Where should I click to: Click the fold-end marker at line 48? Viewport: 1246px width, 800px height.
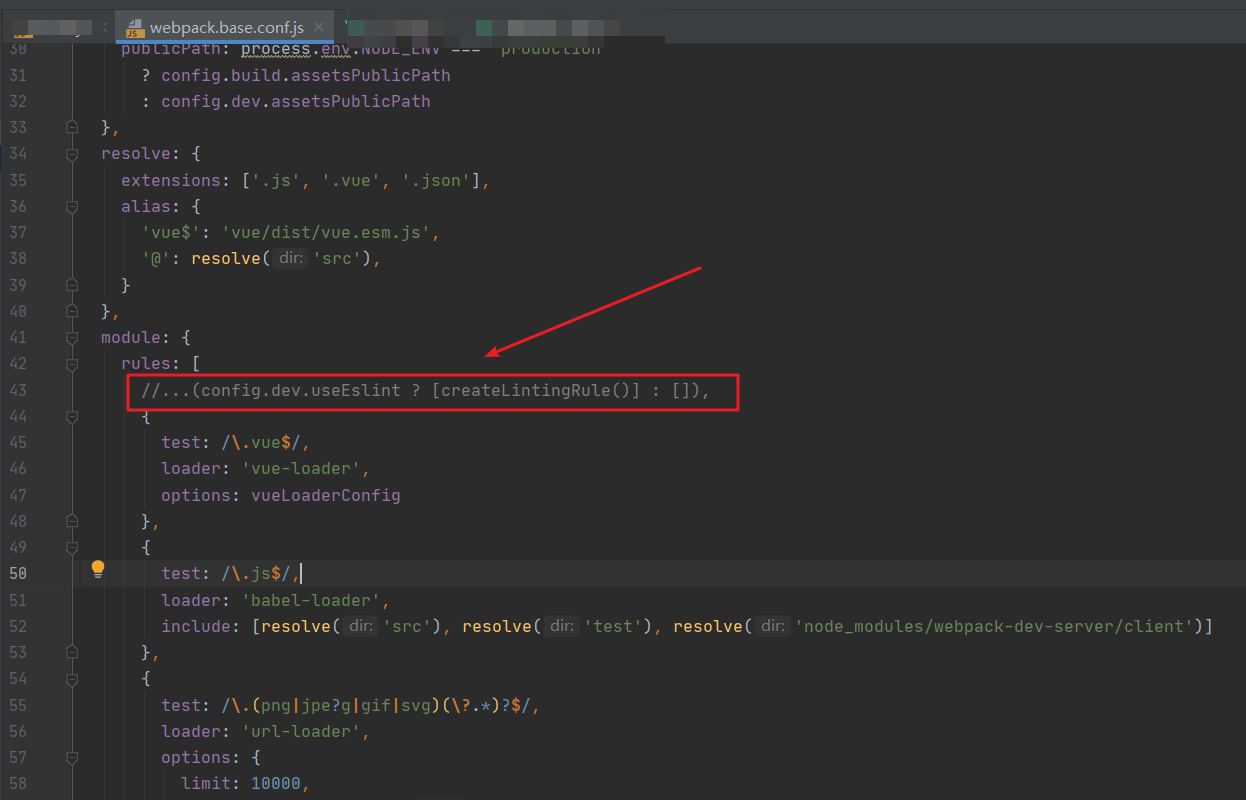click(x=71, y=520)
